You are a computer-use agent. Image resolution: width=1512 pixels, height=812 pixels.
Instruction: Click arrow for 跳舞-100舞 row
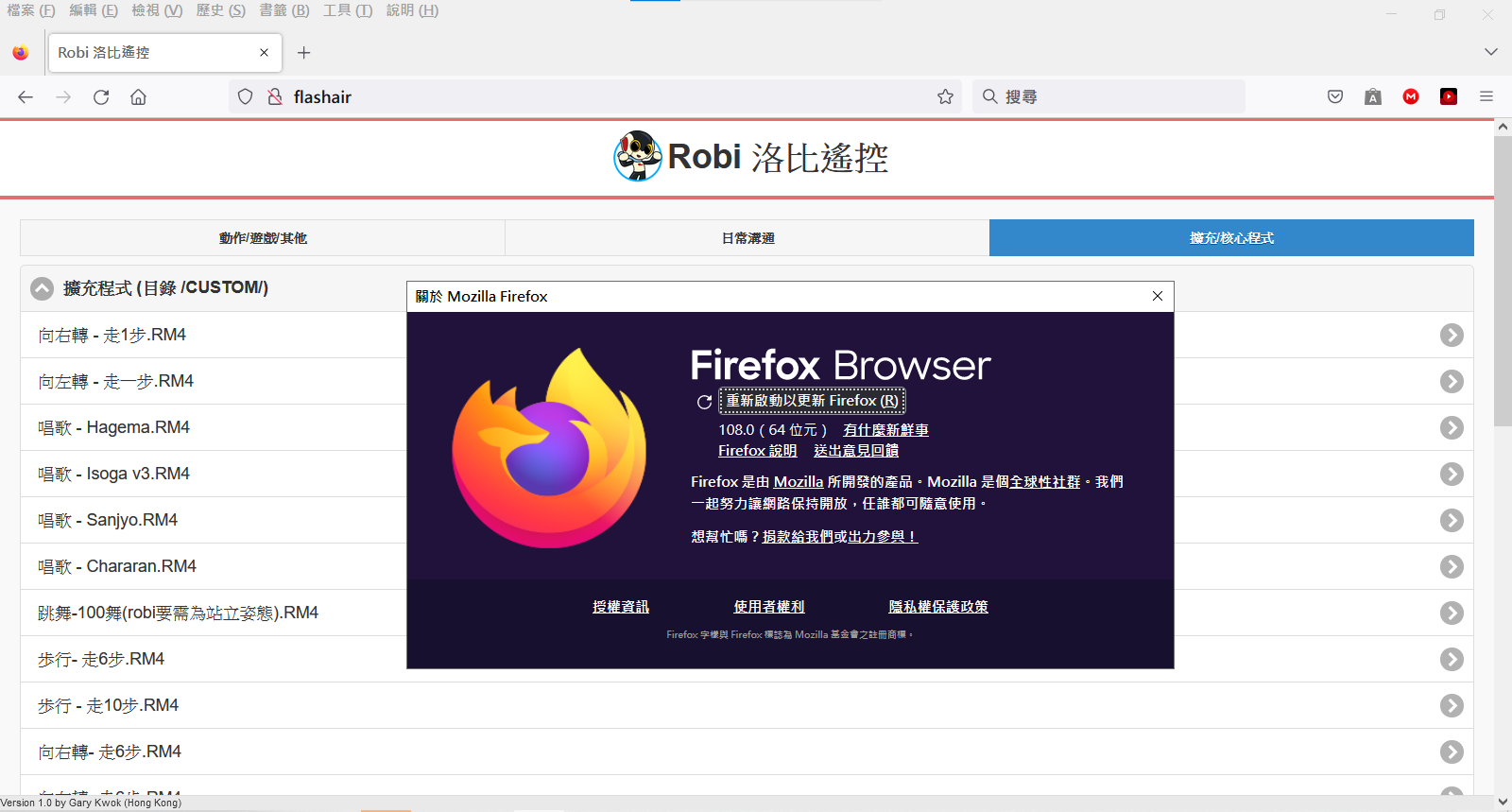(x=1452, y=613)
